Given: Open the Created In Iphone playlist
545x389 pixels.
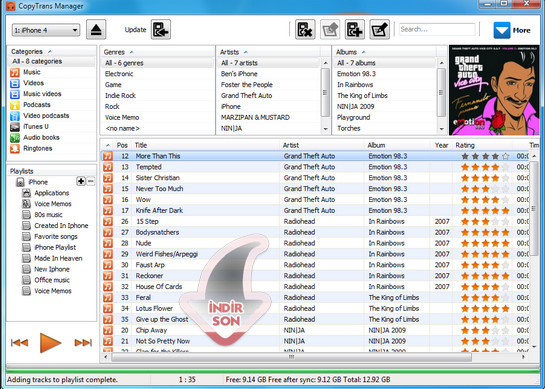Looking at the screenshot, I should (x=61, y=226).
